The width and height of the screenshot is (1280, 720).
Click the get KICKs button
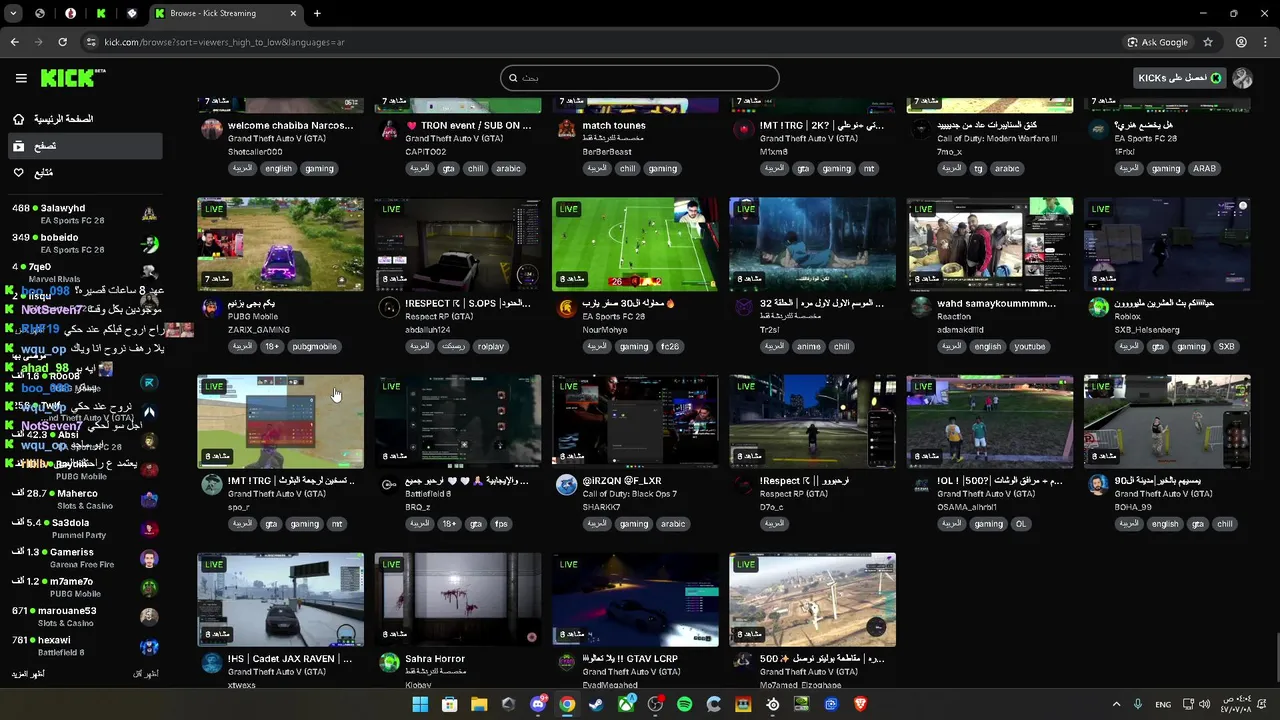[1179, 78]
